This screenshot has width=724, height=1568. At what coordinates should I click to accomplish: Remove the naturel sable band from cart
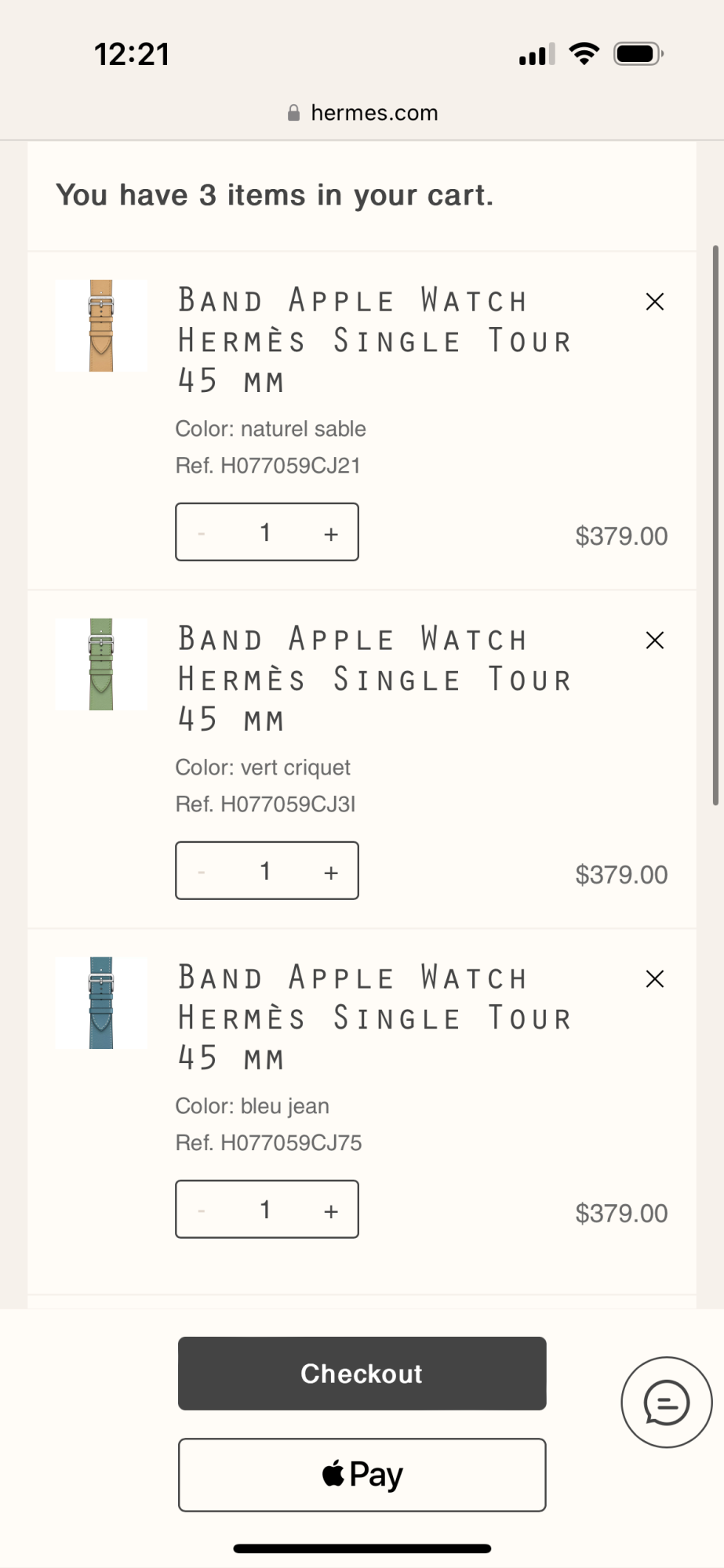[654, 302]
